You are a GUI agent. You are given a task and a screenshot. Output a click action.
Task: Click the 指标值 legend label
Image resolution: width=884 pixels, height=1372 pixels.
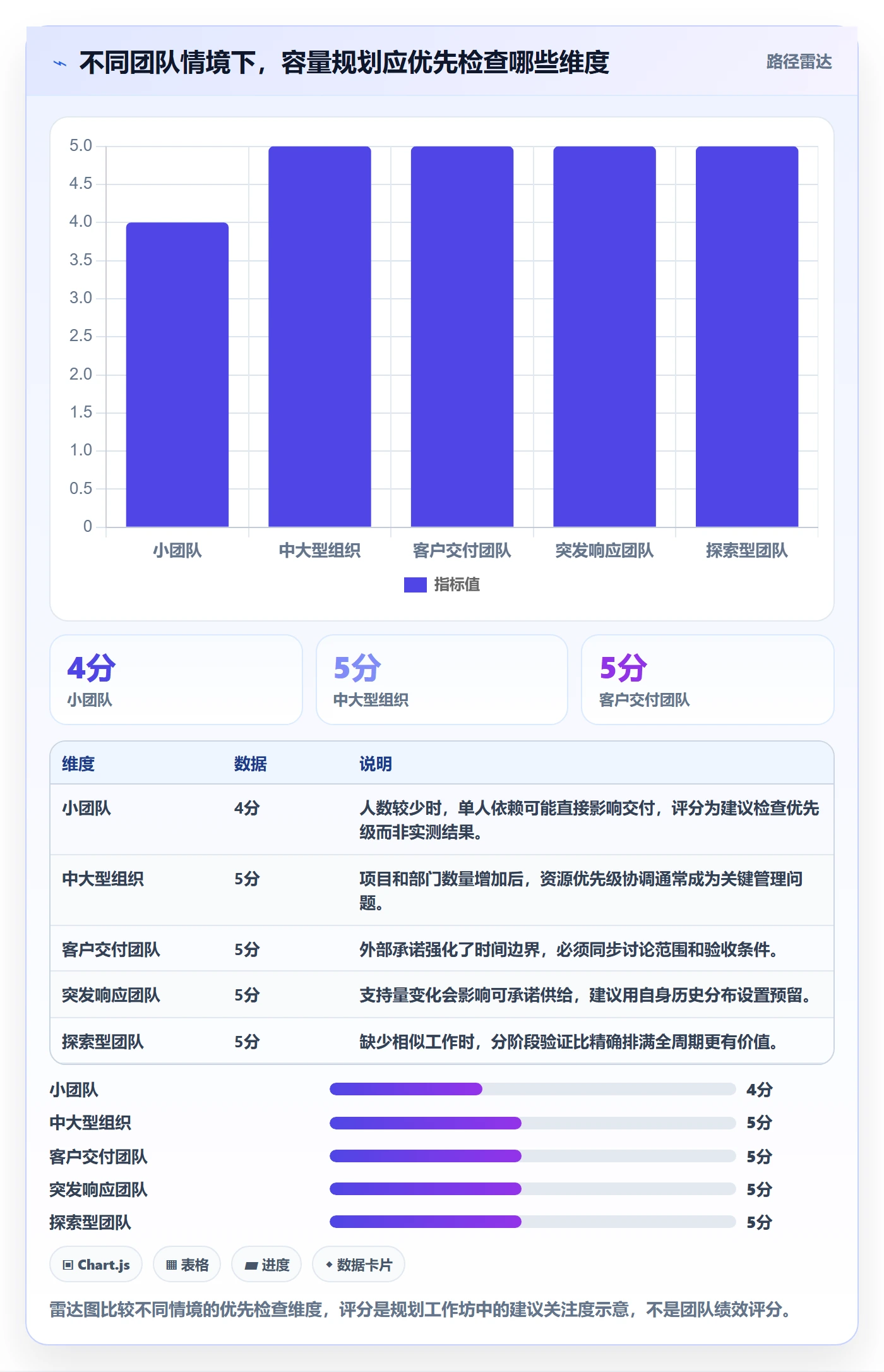[x=457, y=585]
